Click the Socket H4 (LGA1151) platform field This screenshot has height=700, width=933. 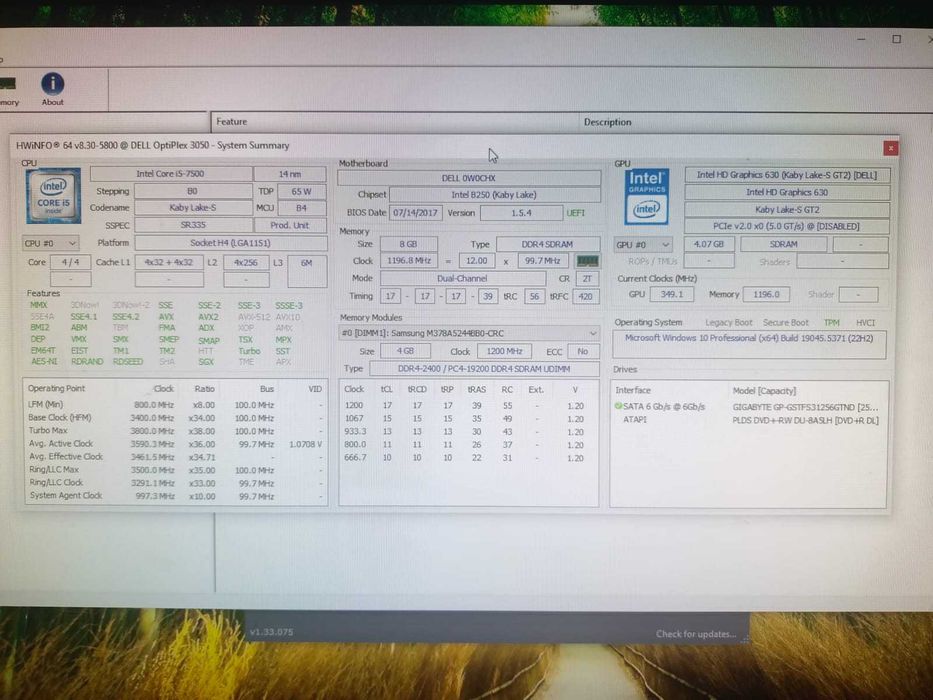coord(230,243)
